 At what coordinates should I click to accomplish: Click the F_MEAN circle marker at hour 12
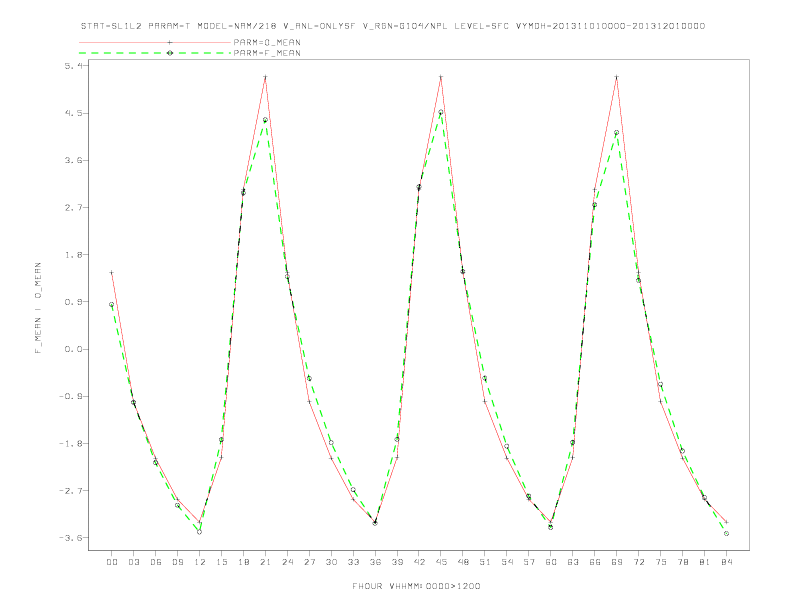pos(200,532)
